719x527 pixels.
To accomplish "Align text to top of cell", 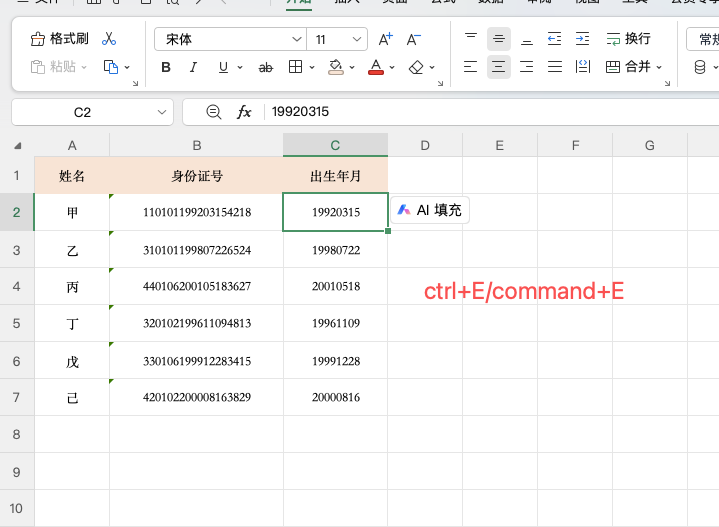I will (471, 39).
